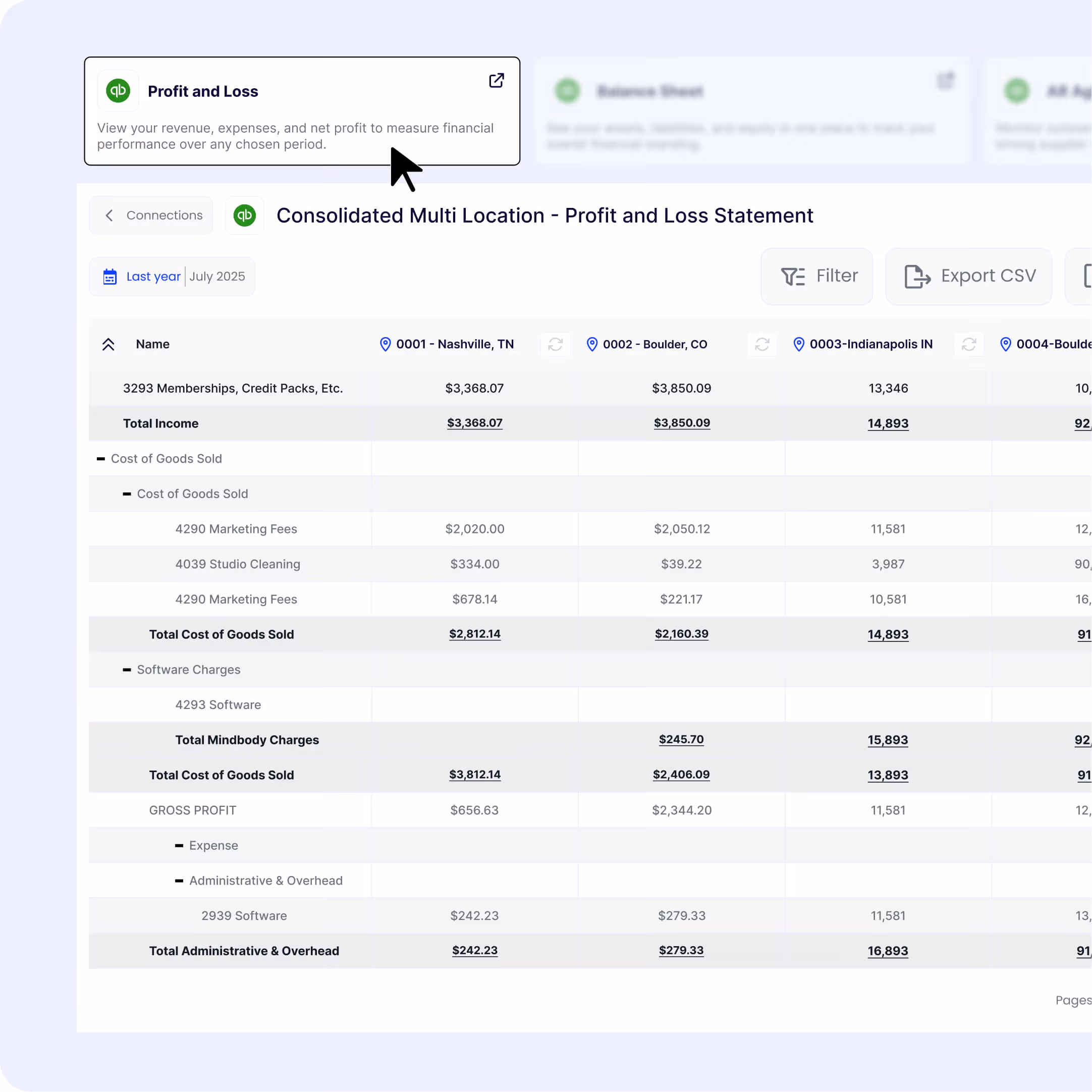Collapse the top-level Cost of Goods Sold group
The image size is (1092, 1092).
click(101, 459)
